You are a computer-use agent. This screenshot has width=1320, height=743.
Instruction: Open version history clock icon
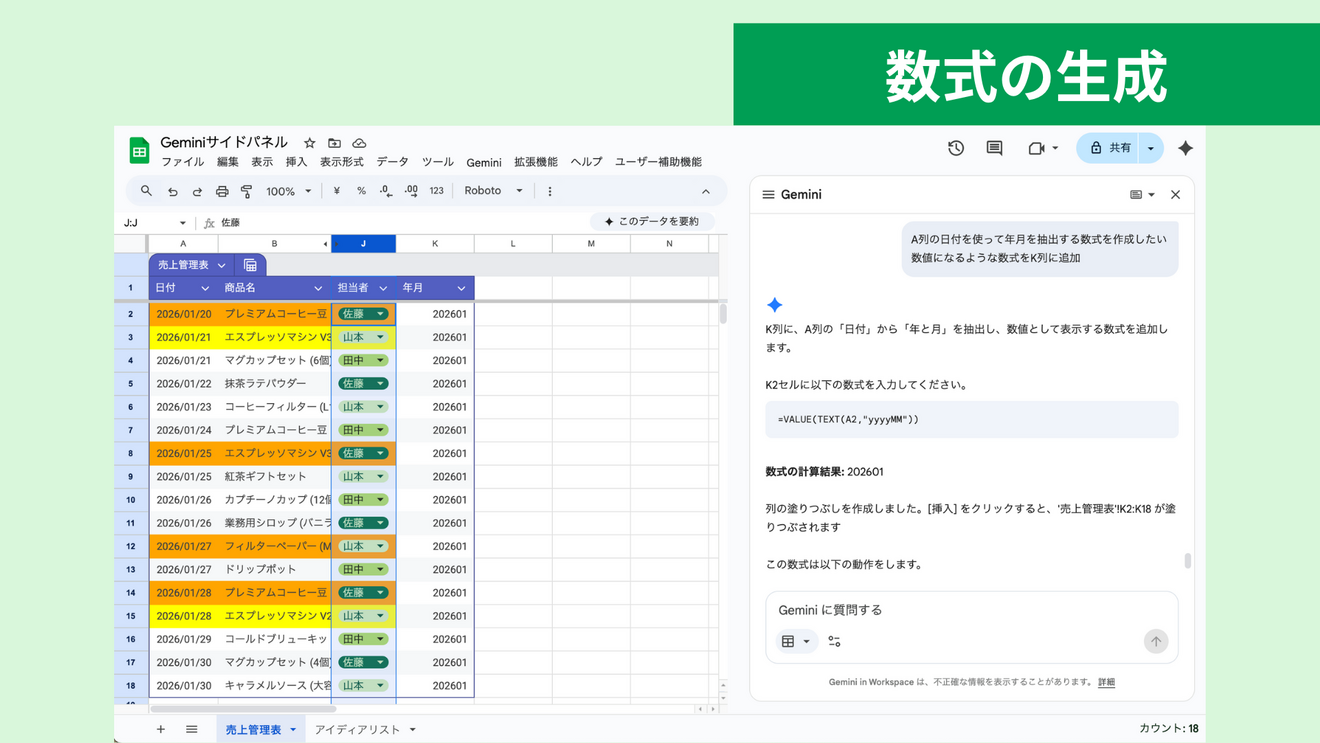point(956,148)
